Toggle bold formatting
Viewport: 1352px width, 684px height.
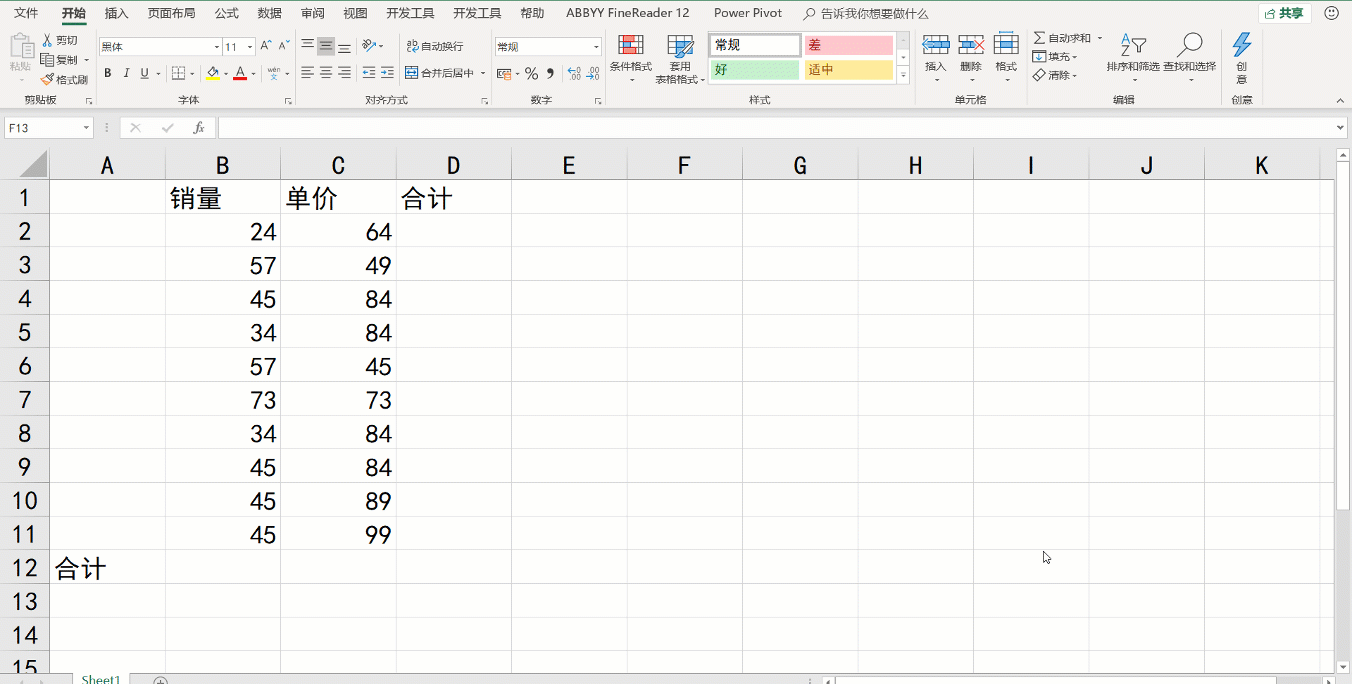(108, 73)
